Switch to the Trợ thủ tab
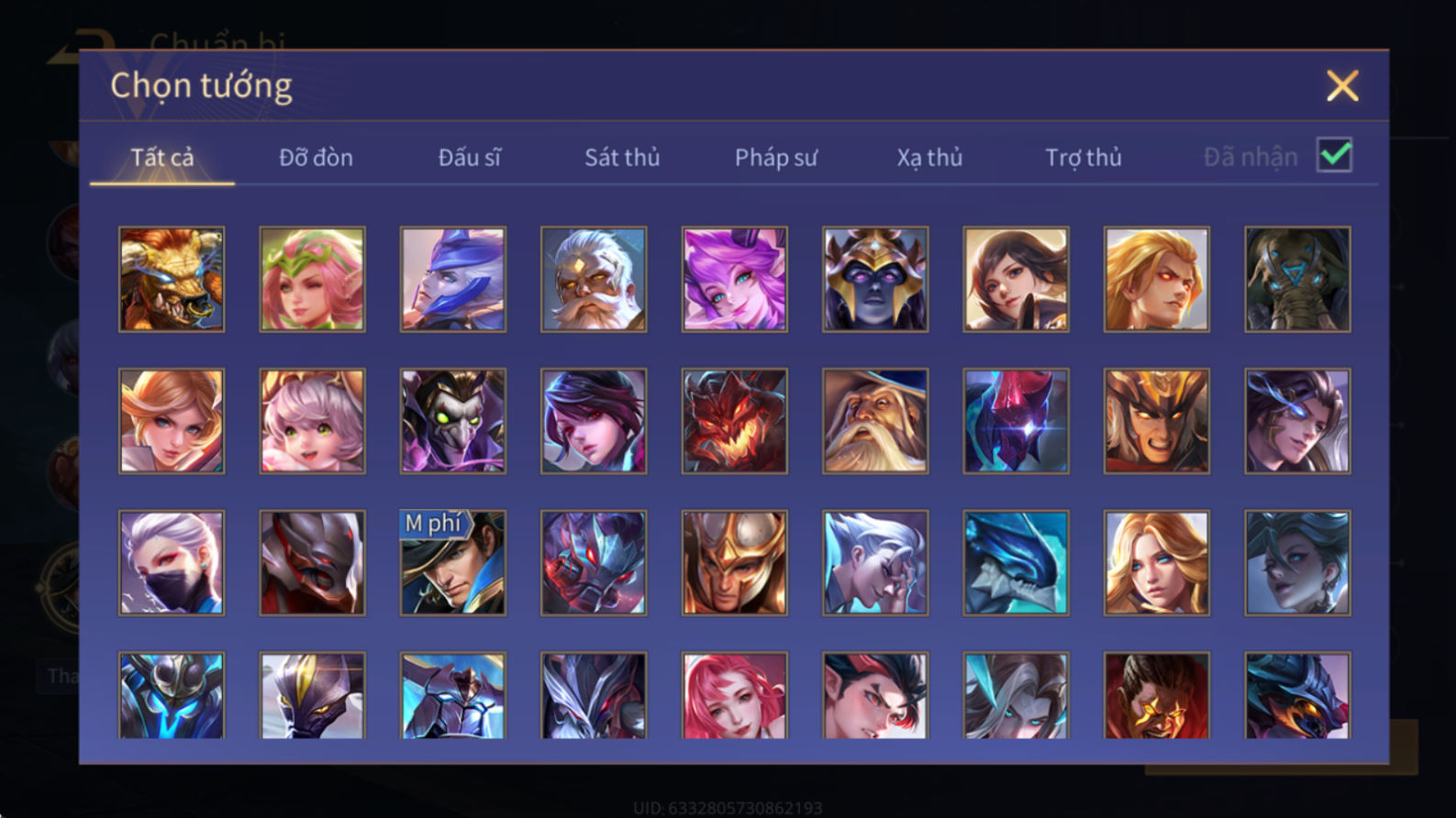This screenshot has height=818, width=1456. click(x=1084, y=158)
